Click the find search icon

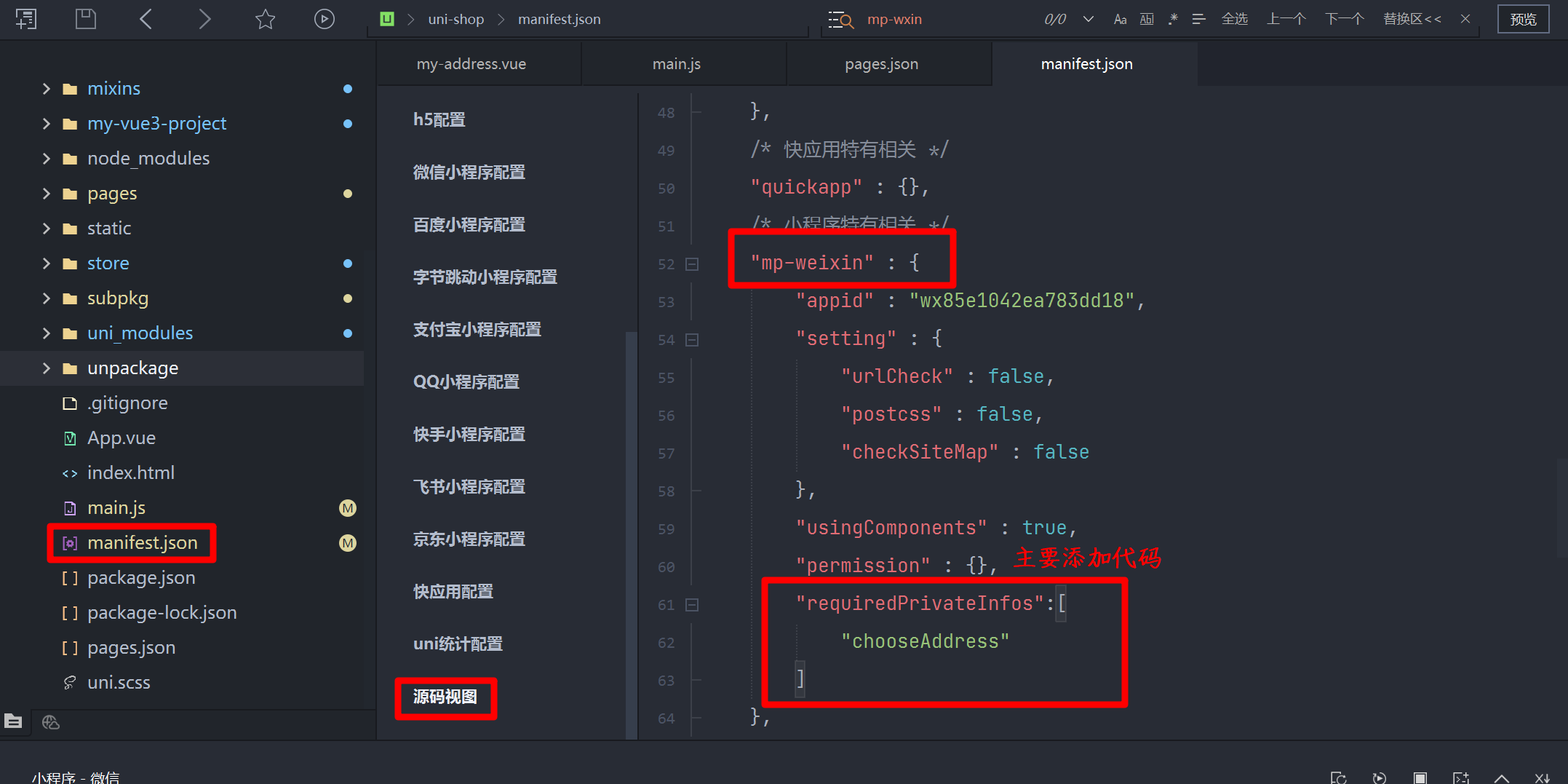[840, 20]
